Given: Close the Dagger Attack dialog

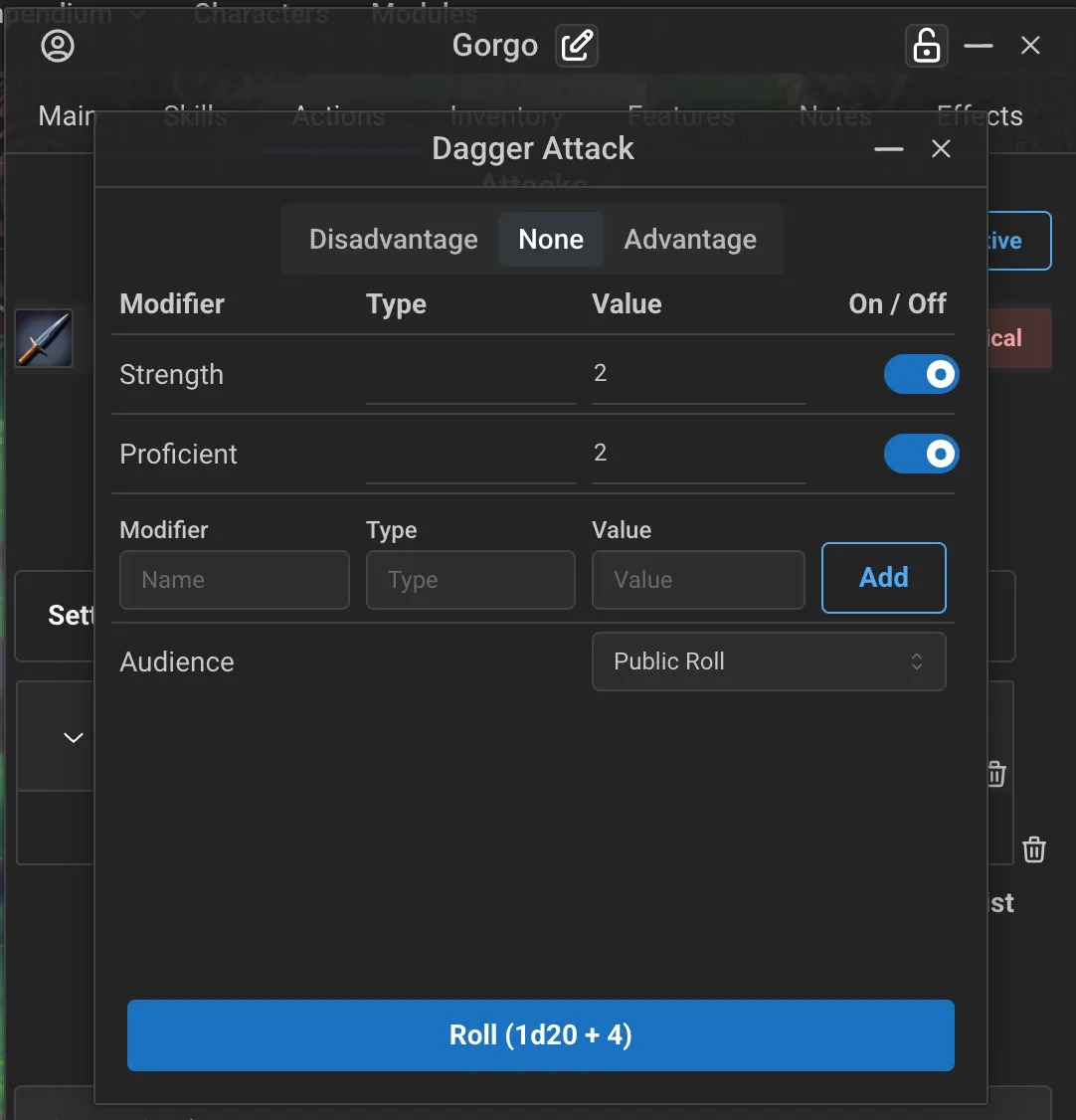Looking at the screenshot, I should (x=941, y=149).
